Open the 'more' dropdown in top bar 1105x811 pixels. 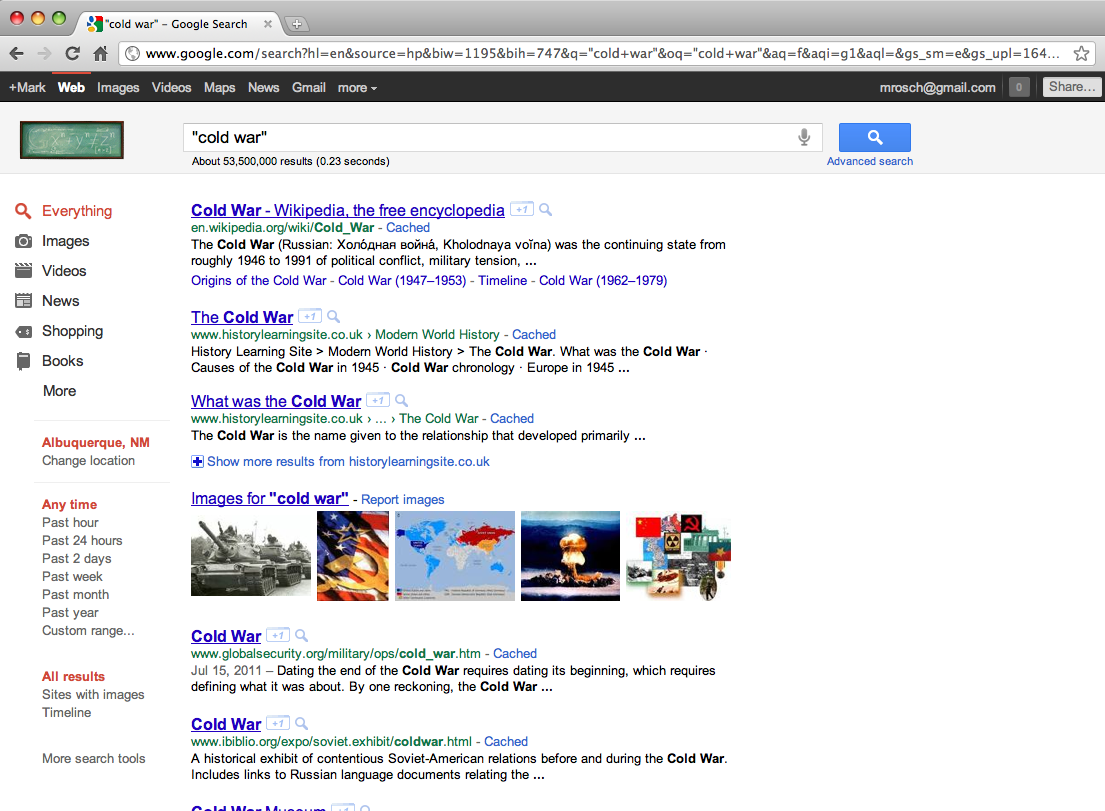pyautogui.click(x=357, y=87)
